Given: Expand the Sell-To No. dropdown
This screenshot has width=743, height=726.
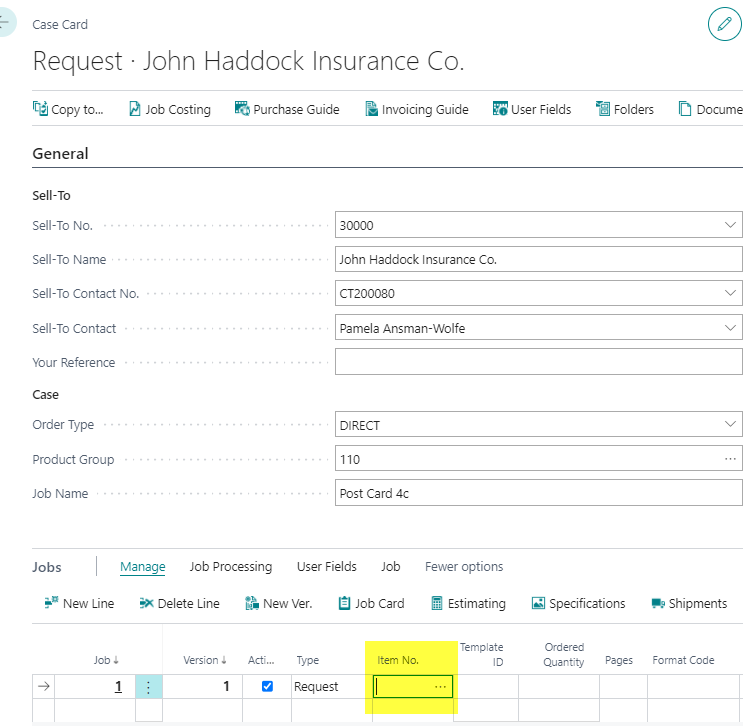Looking at the screenshot, I should tap(730, 225).
